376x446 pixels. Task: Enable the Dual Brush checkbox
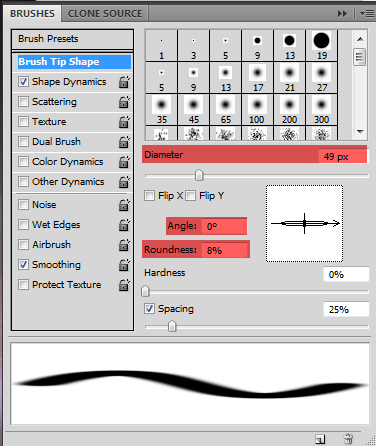point(23,142)
